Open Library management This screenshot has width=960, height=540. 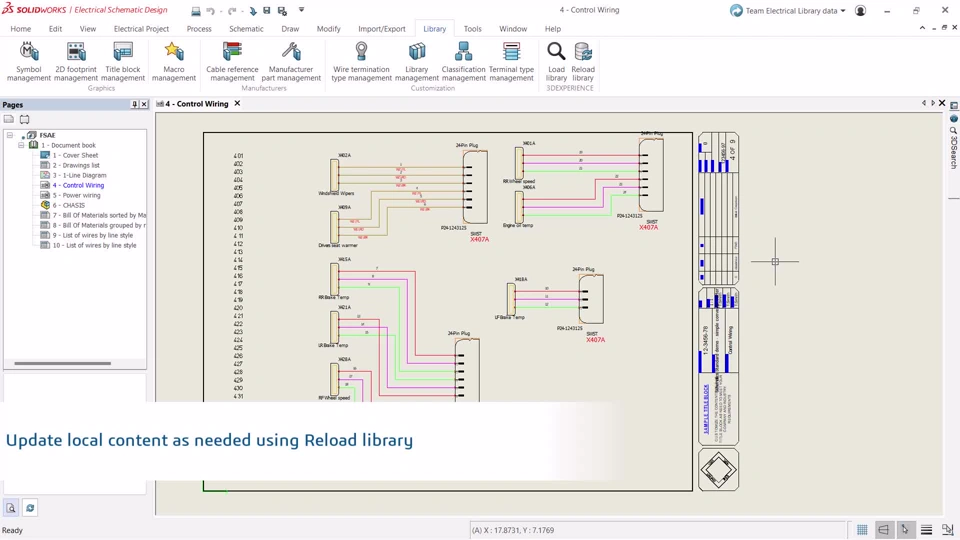coord(417,61)
